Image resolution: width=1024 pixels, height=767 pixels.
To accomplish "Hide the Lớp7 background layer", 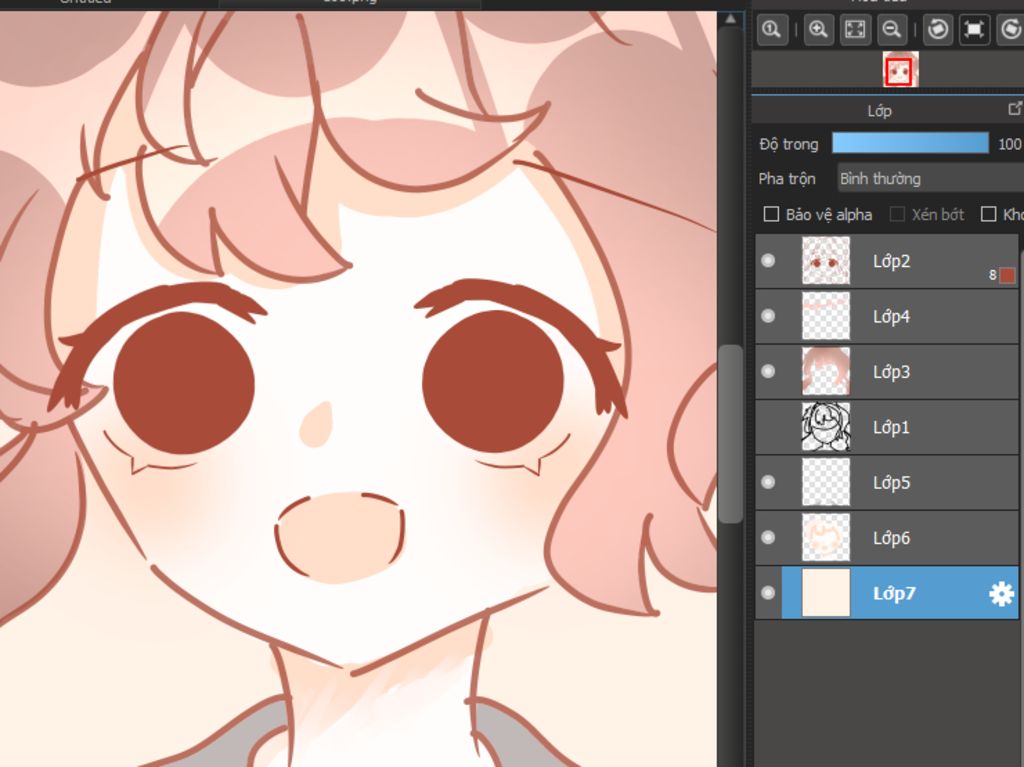I will click(768, 593).
